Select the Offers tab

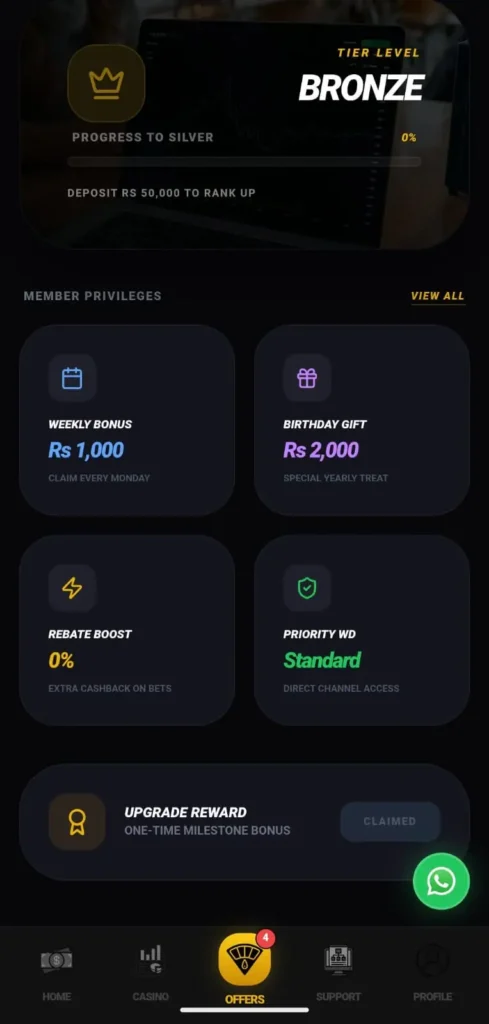pyautogui.click(x=245, y=970)
